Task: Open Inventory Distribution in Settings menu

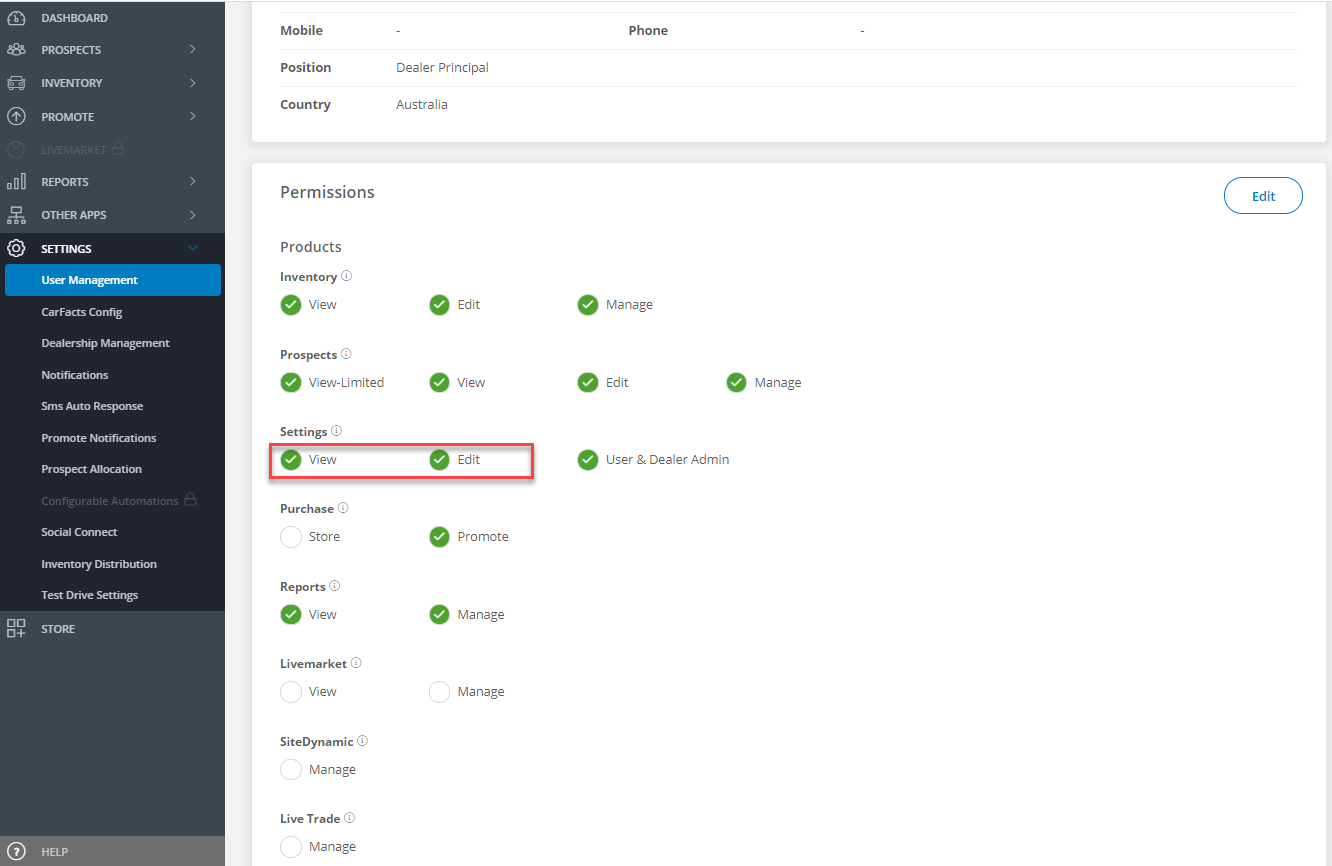Action: [99, 564]
